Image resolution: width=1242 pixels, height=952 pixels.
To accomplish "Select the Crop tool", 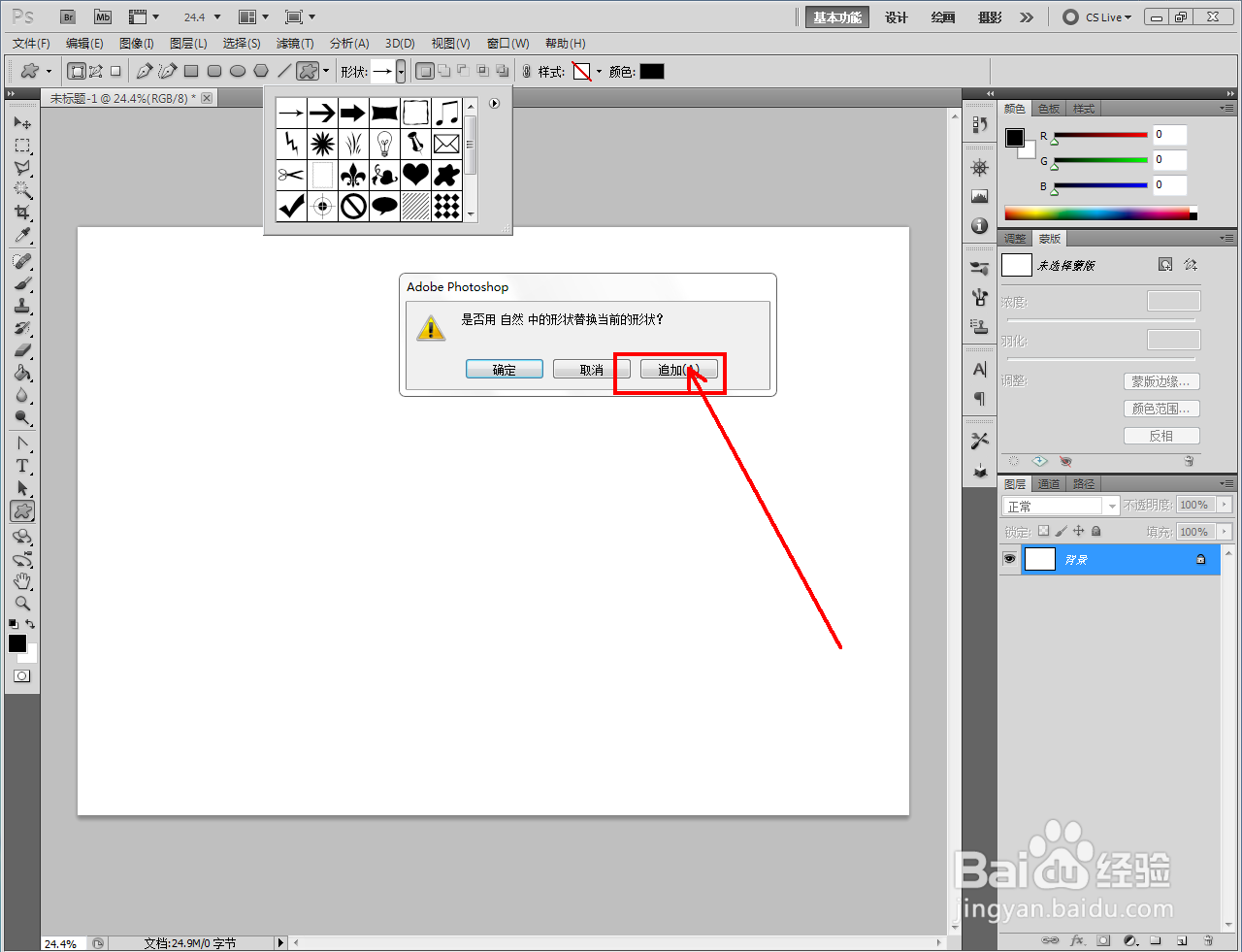I will 22,213.
